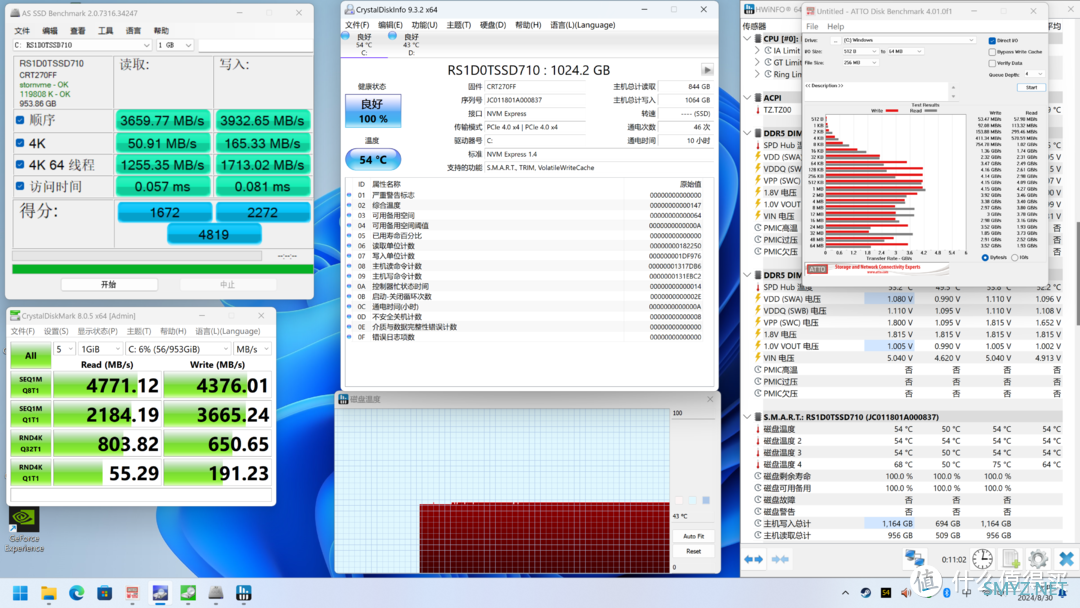Open 功能(U) menu in CrystalDiskInfo
This screenshot has height=608, width=1080.
point(424,25)
